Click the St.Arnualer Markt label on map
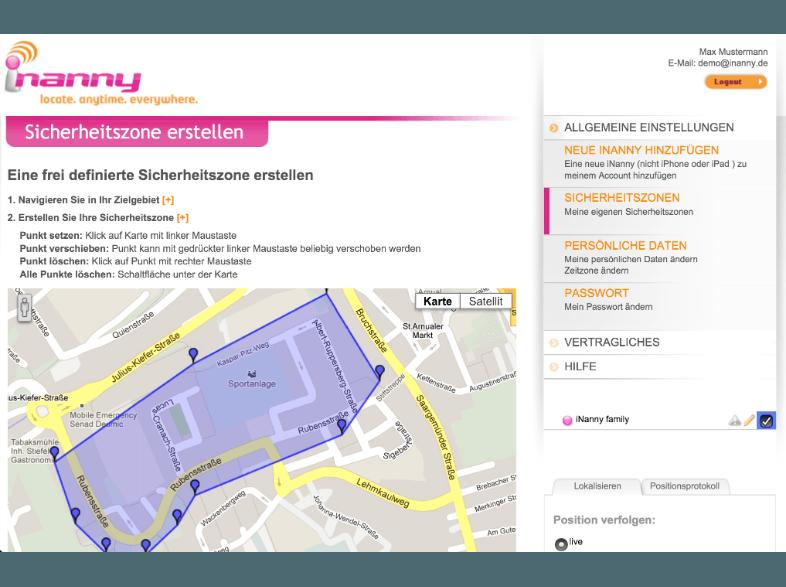This screenshot has height=587, width=786. [x=423, y=330]
